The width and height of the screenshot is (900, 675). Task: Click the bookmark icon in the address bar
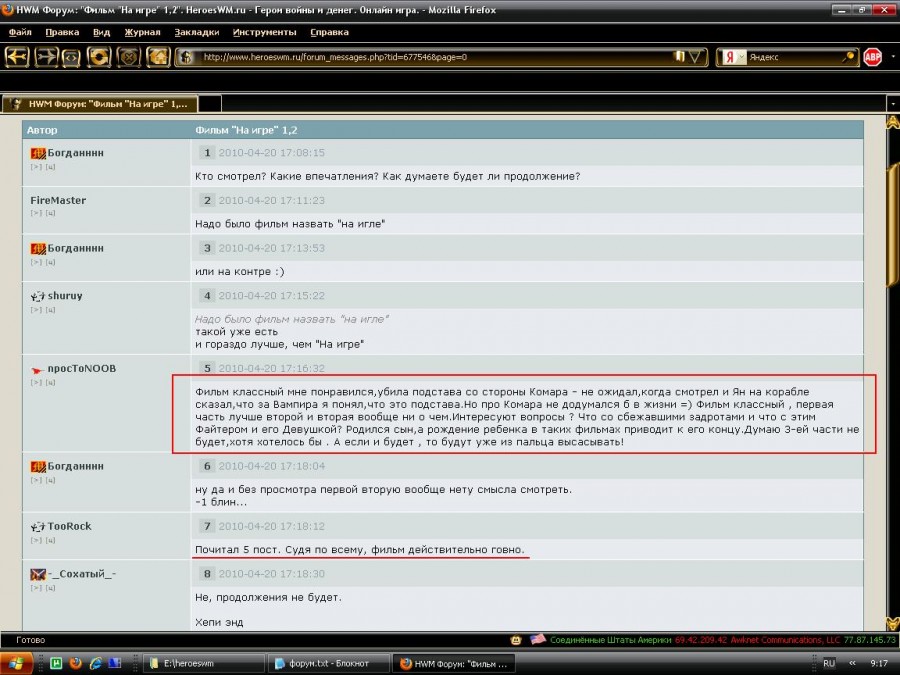point(680,56)
